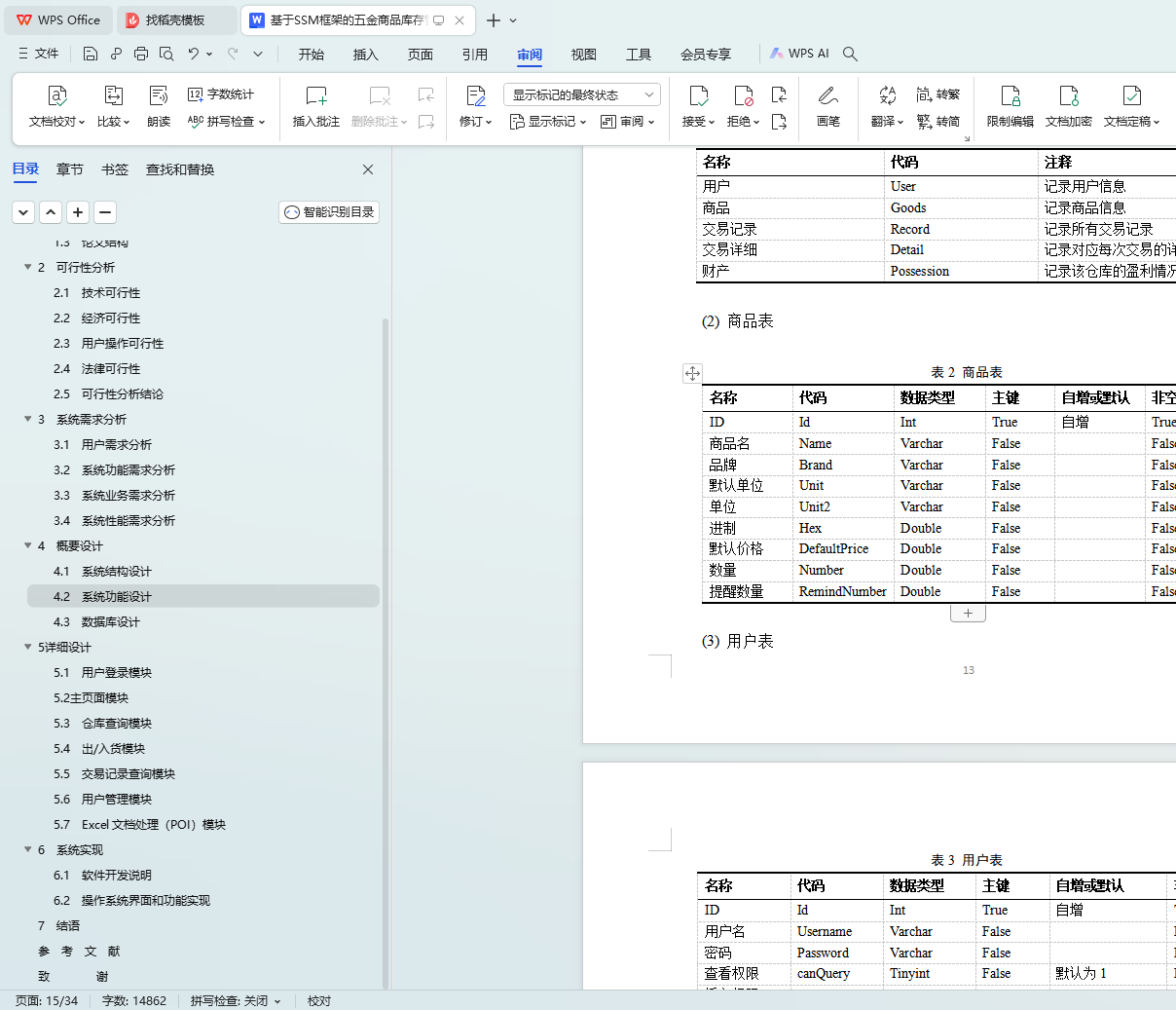The height and width of the screenshot is (1010, 1176).
Task: Open 显示标记的最终状态 dropdown
Action: click(582, 94)
